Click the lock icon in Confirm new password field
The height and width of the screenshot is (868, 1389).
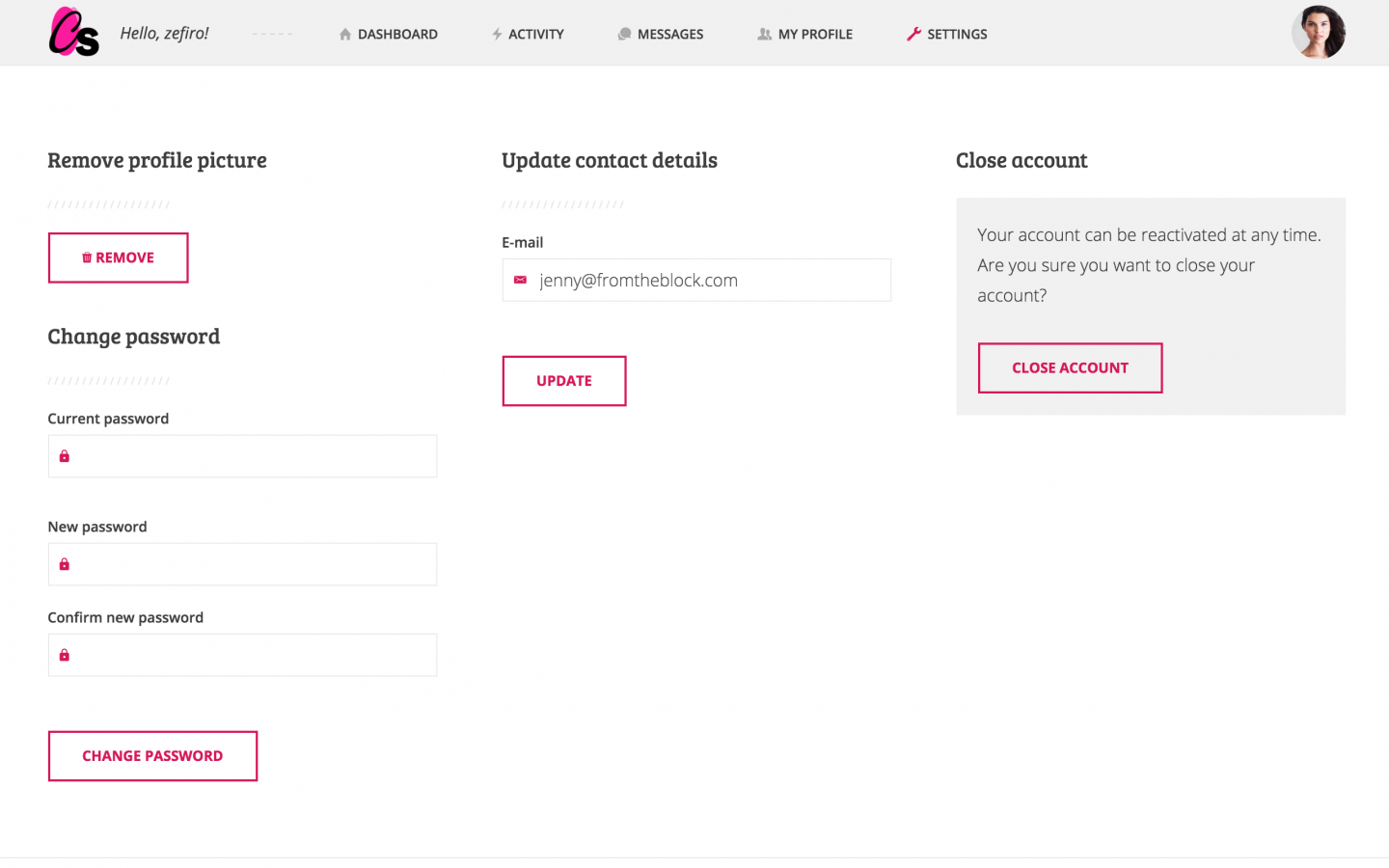(65, 655)
